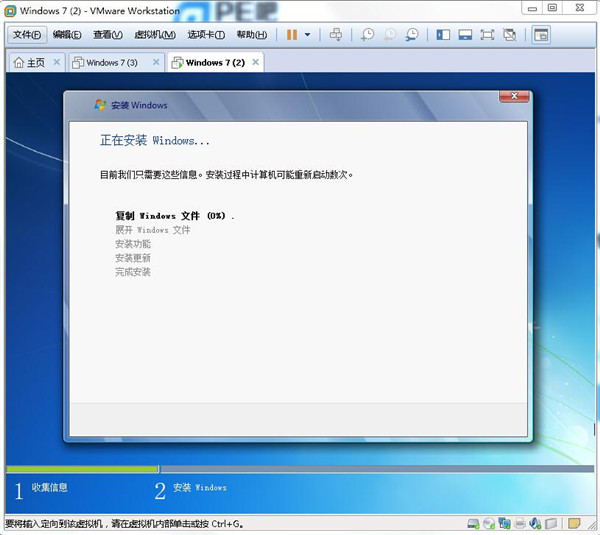This screenshot has width=600, height=535.
Task: Click the USB device status icon
Action: click(x=551, y=523)
